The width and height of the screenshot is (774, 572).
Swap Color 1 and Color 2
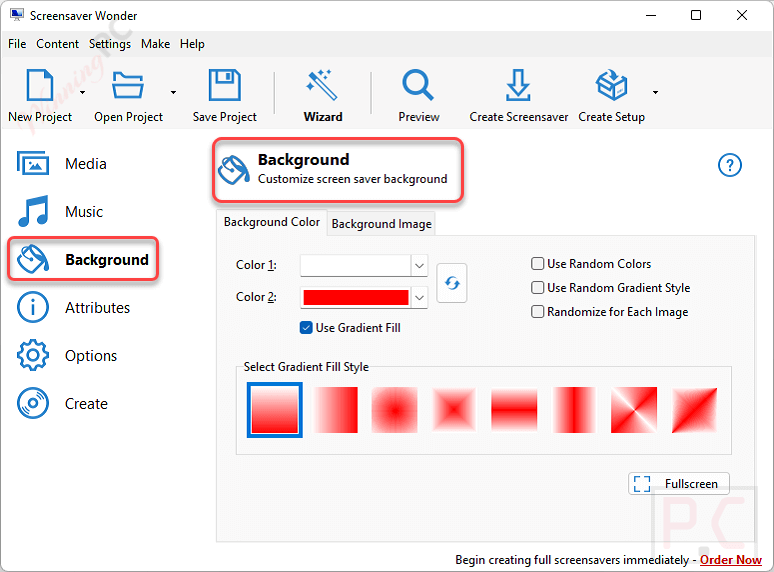click(x=452, y=283)
